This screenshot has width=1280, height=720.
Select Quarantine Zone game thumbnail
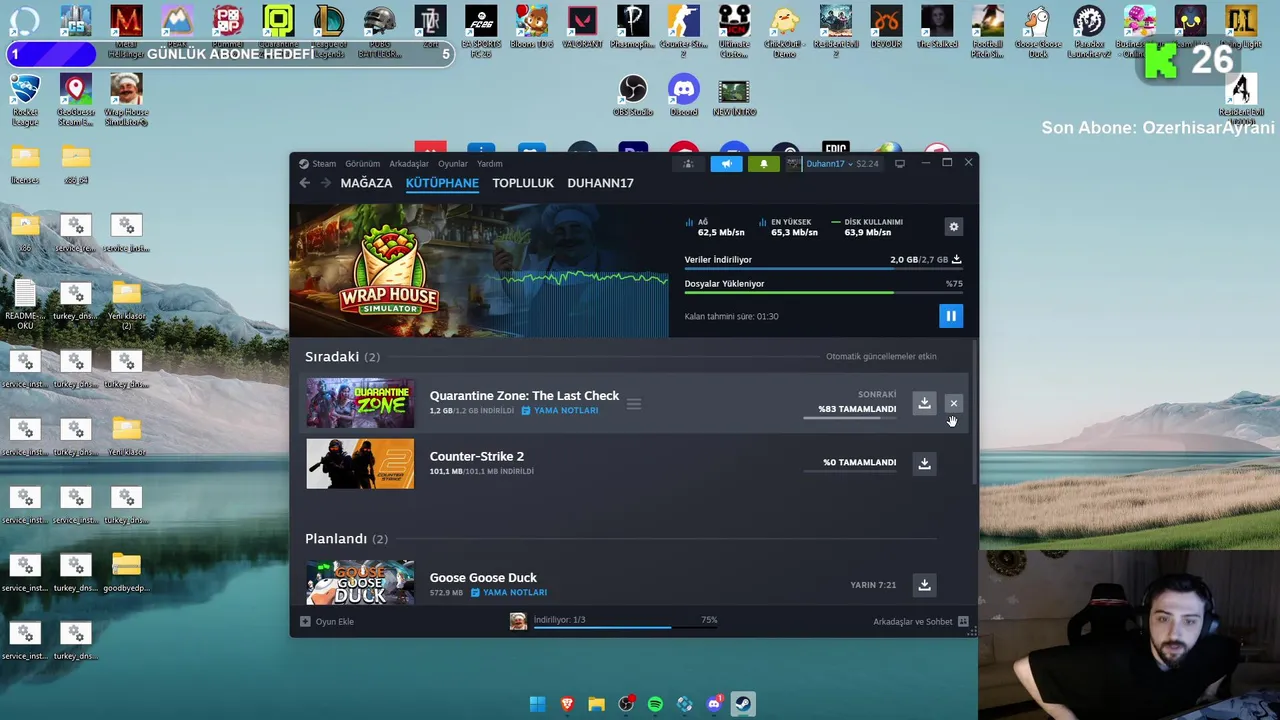pyautogui.click(x=360, y=403)
